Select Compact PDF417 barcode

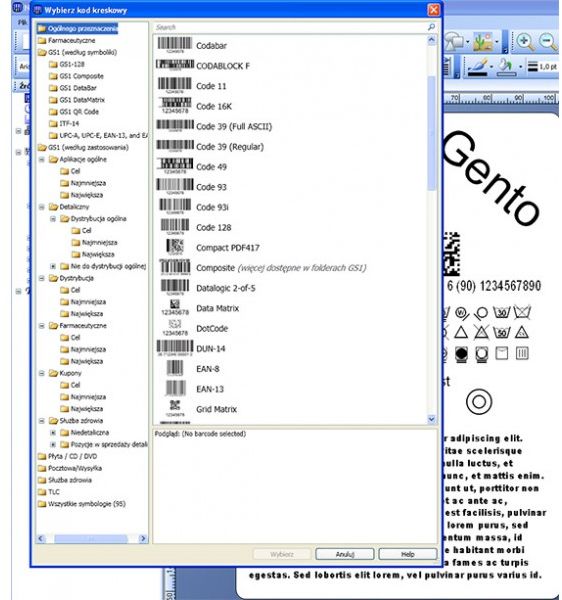tap(212, 248)
